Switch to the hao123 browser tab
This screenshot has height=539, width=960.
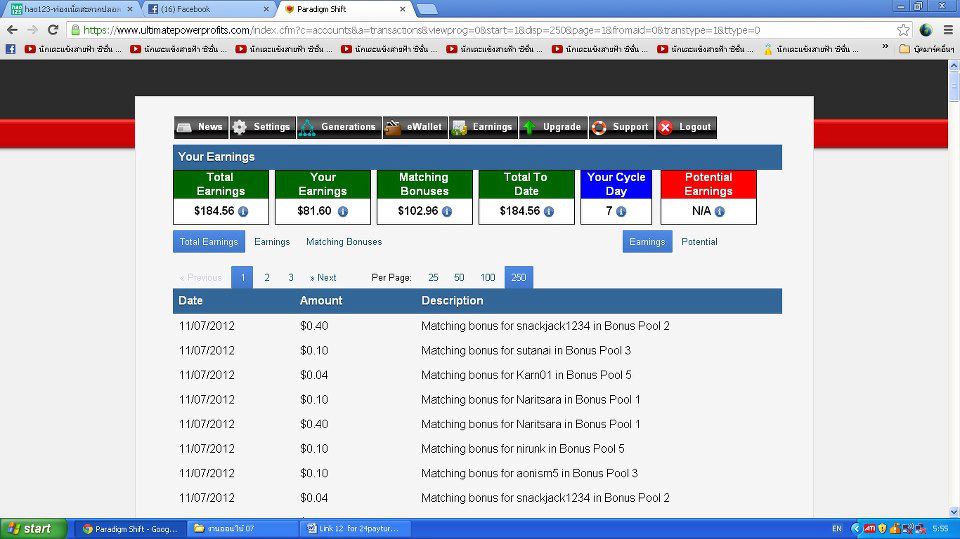[x=71, y=9]
